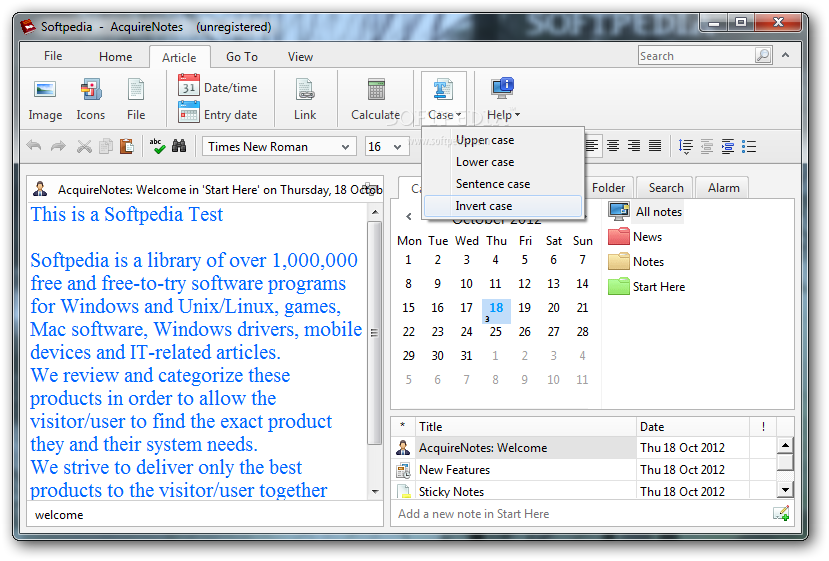Insert the Entry date

218,114
